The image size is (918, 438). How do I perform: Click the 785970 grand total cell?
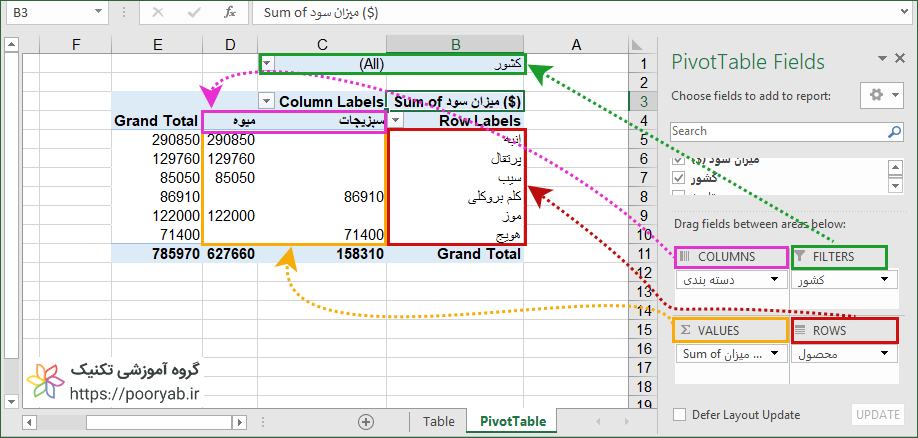(x=157, y=254)
